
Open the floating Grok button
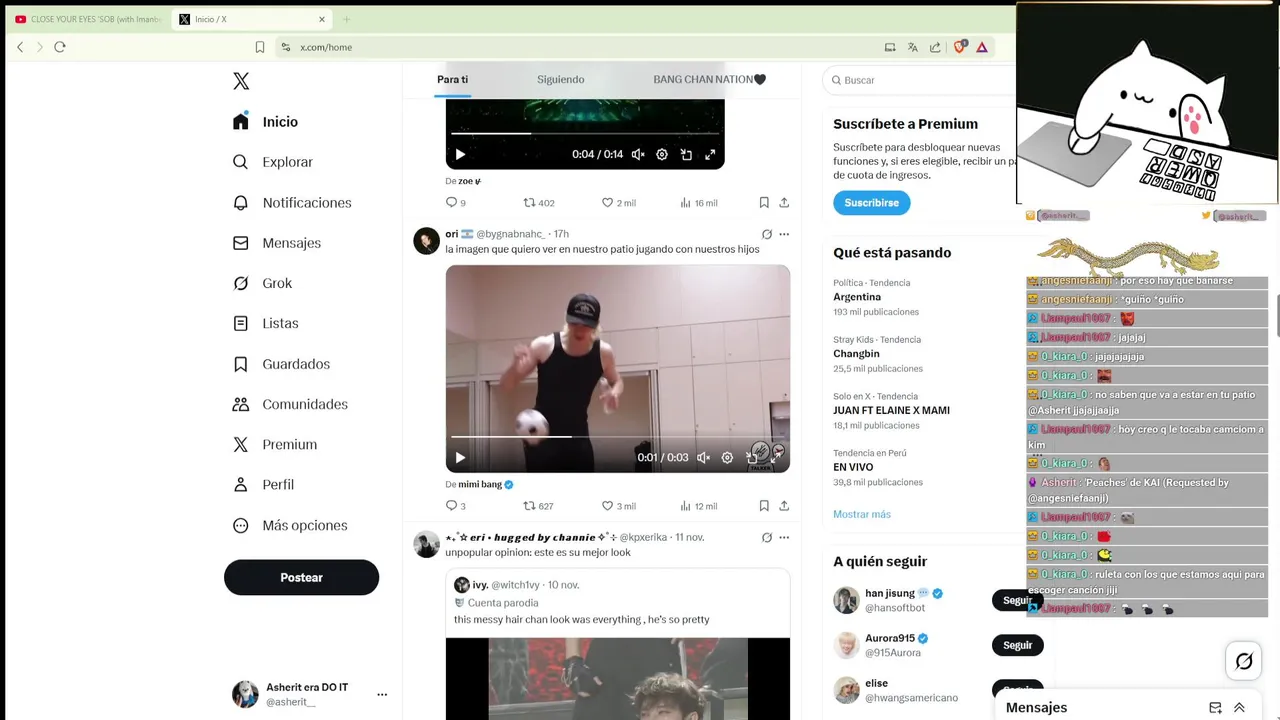(x=1244, y=661)
